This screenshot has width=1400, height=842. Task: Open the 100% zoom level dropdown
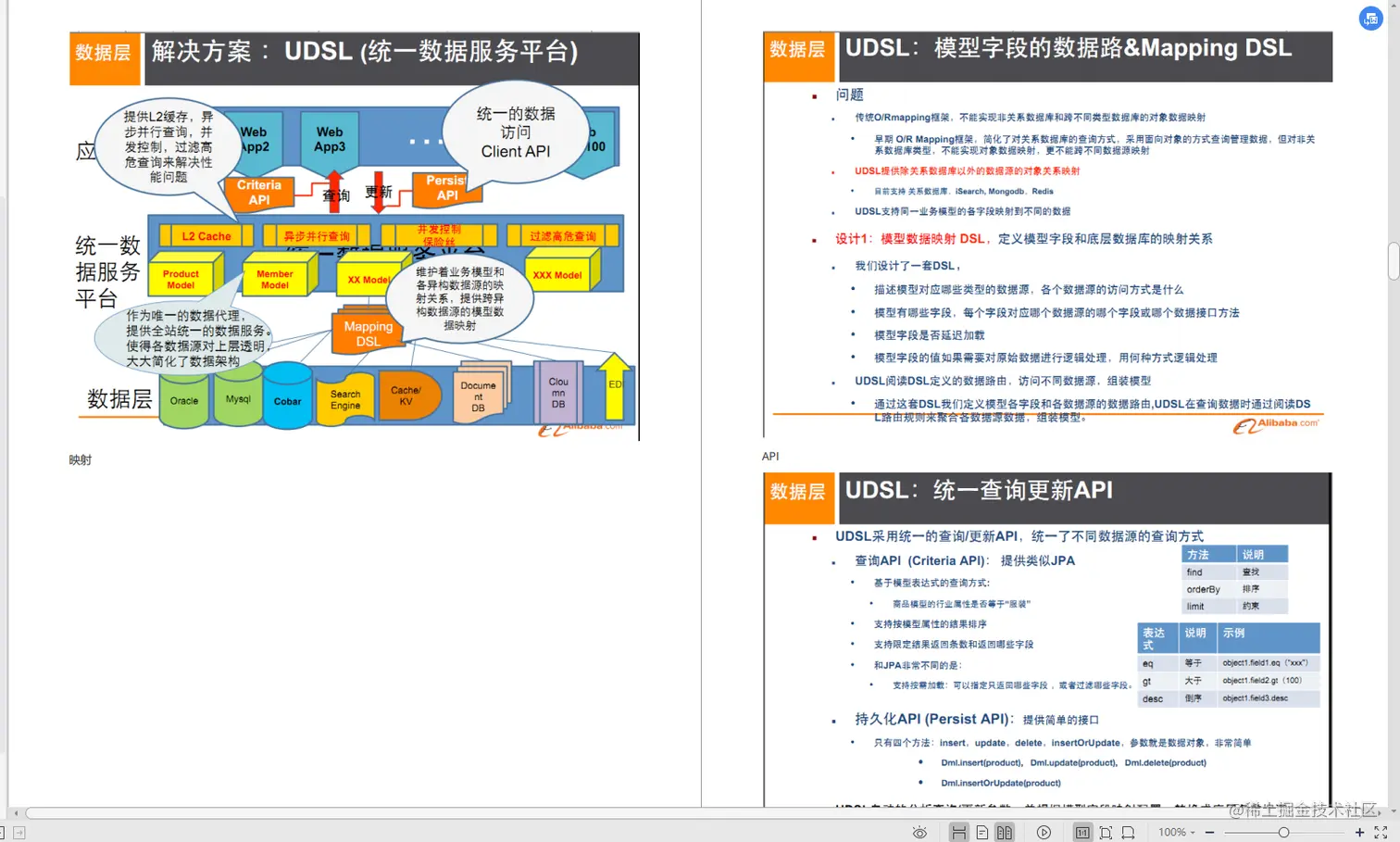coord(1174,832)
